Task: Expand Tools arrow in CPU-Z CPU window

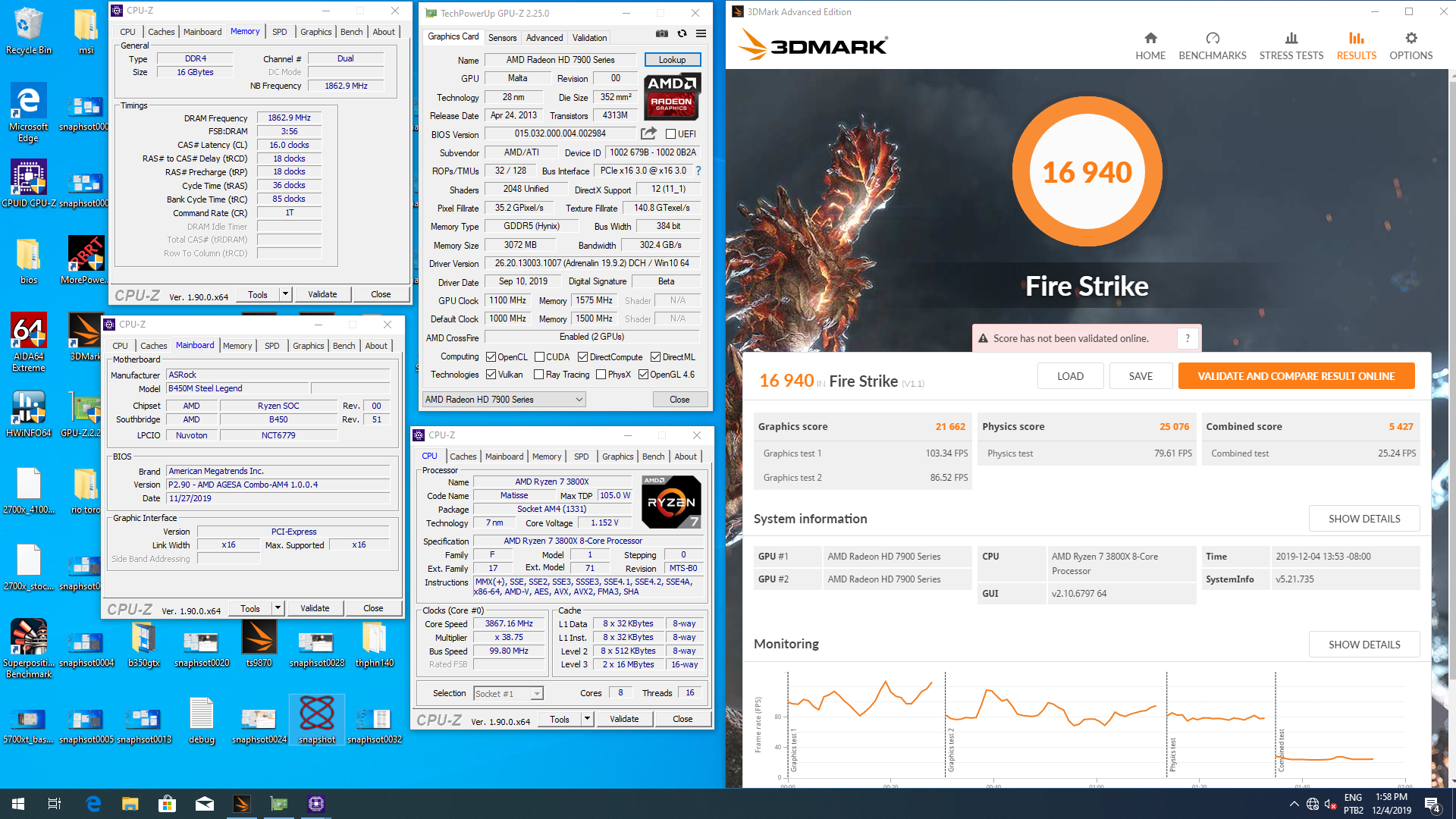Action: point(587,719)
